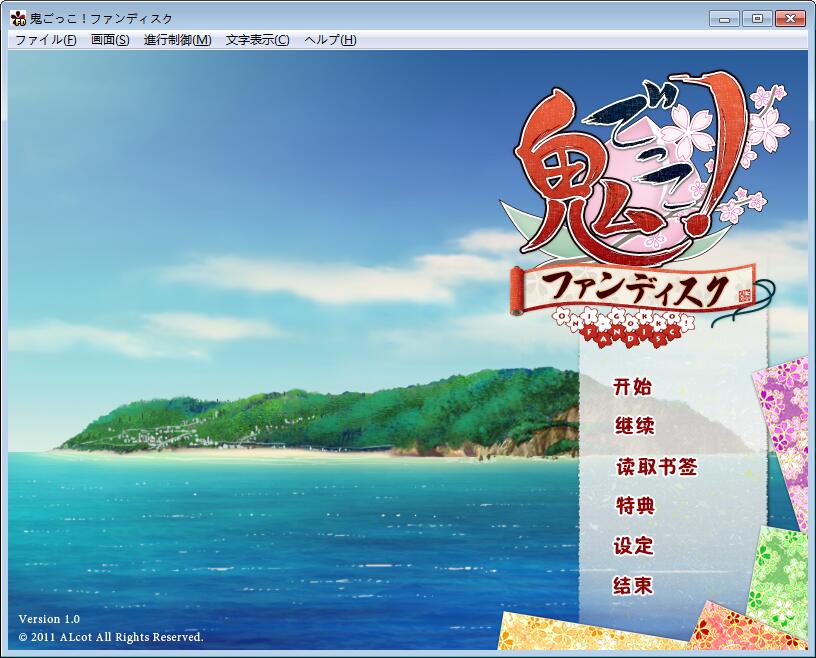Click the © 2011 ALcot copyright text
Image resolution: width=816 pixels, height=658 pixels.
pos(111,637)
